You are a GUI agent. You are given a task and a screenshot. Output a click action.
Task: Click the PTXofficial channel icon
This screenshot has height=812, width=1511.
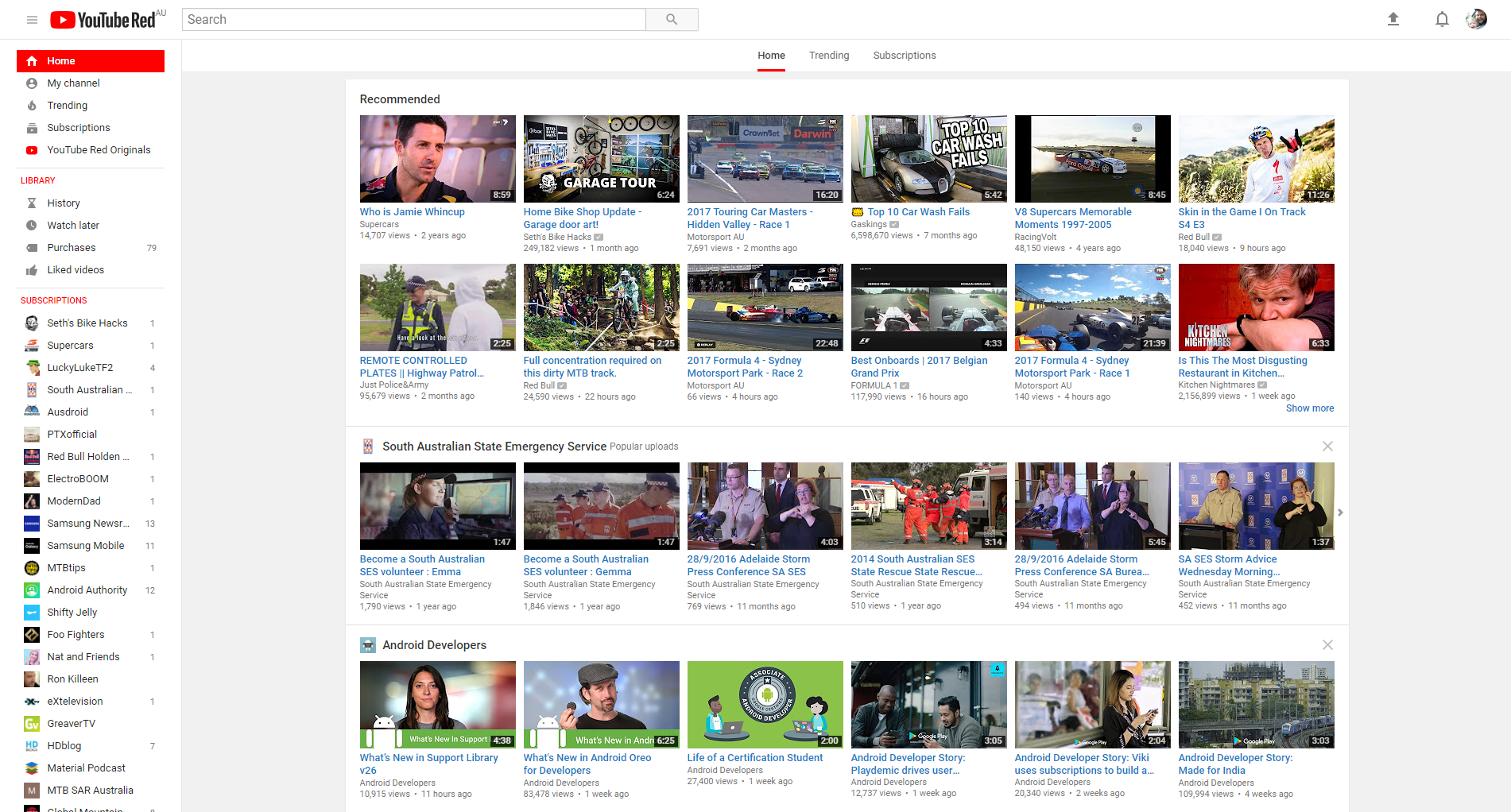coord(32,435)
